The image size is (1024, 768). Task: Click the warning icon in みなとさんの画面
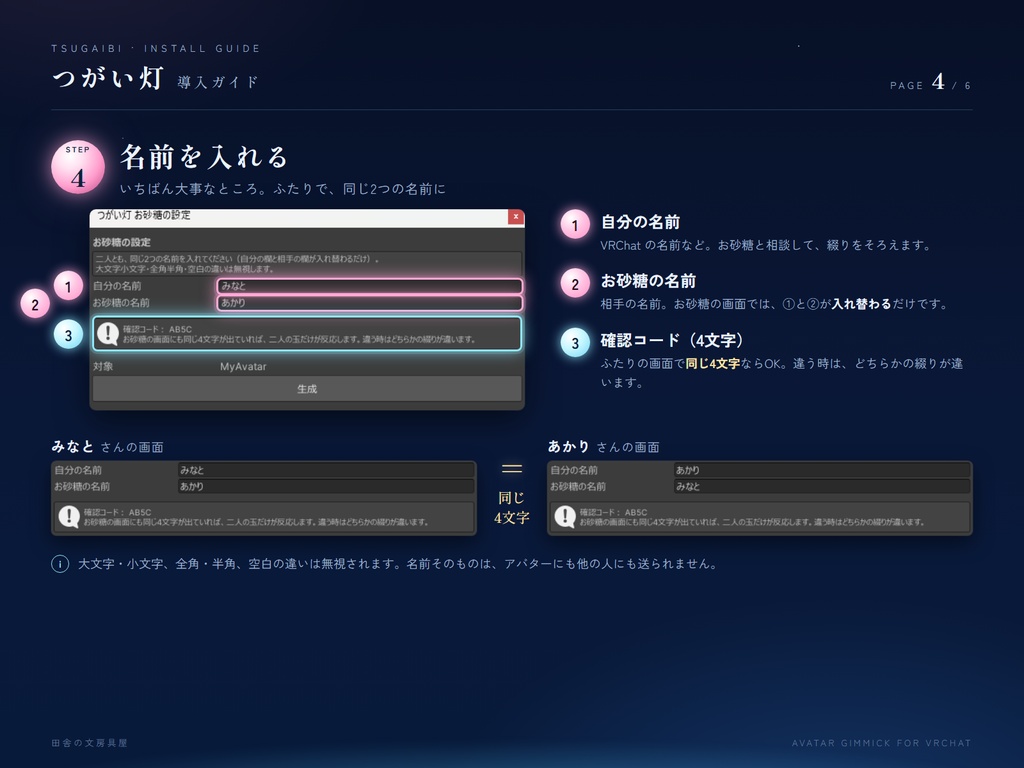pos(69,517)
